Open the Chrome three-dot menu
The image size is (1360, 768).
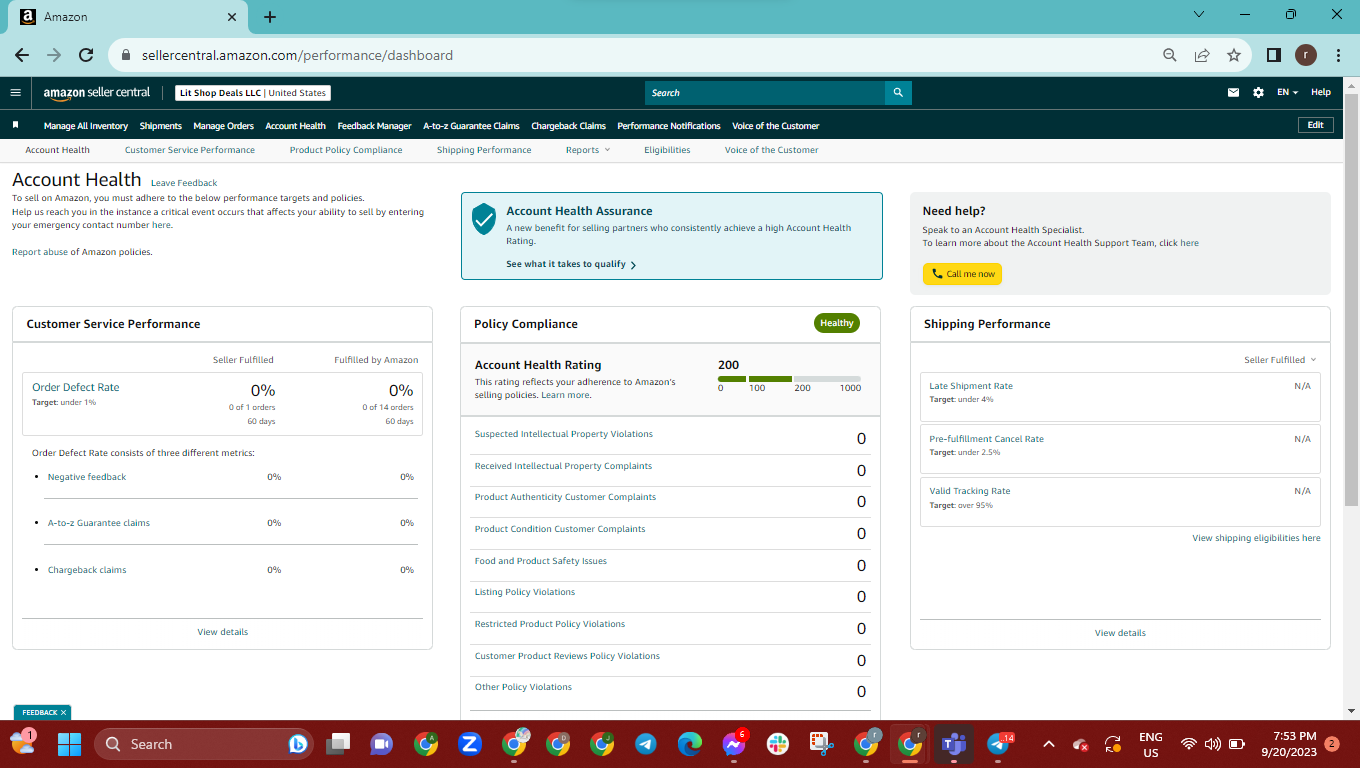tap(1338, 55)
